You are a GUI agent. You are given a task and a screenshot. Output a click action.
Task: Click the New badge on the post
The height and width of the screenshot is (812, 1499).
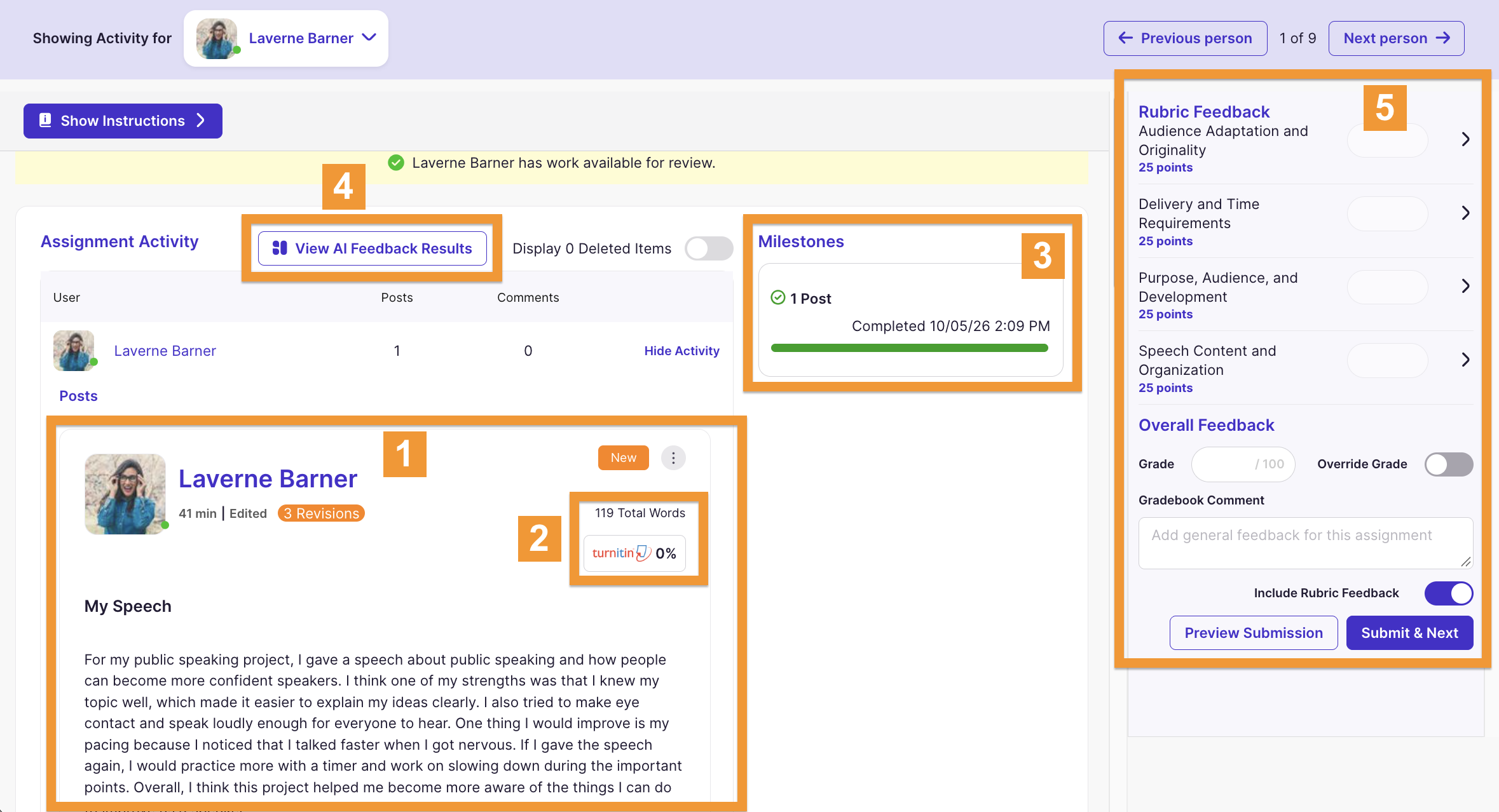(x=623, y=457)
